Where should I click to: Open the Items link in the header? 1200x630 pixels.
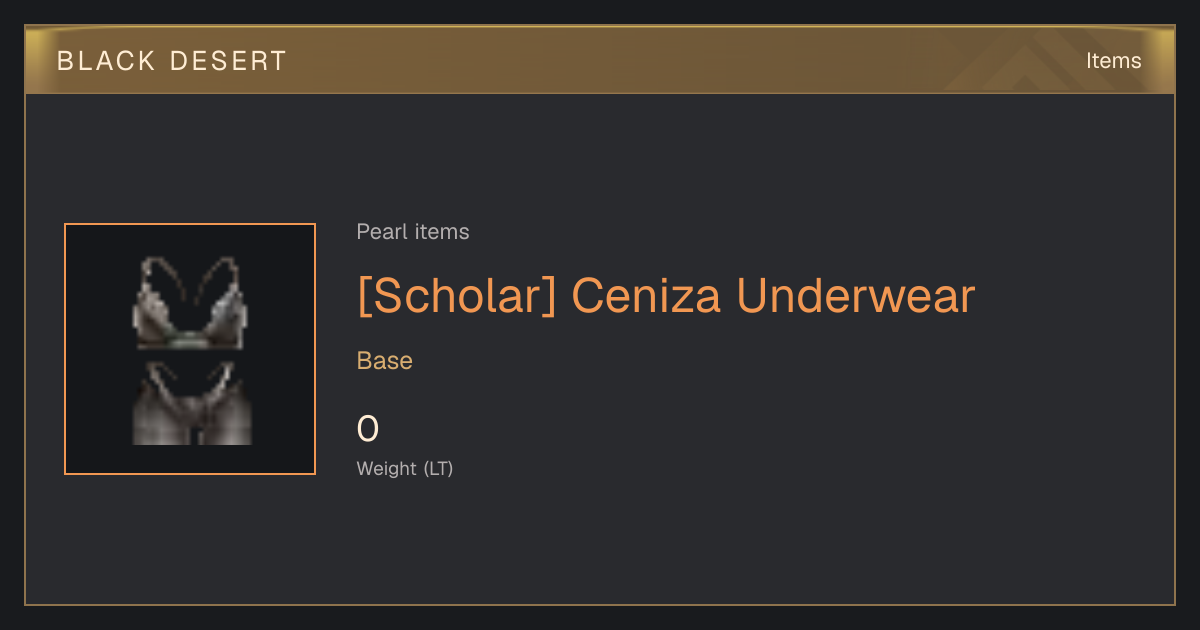point(1113,61)
